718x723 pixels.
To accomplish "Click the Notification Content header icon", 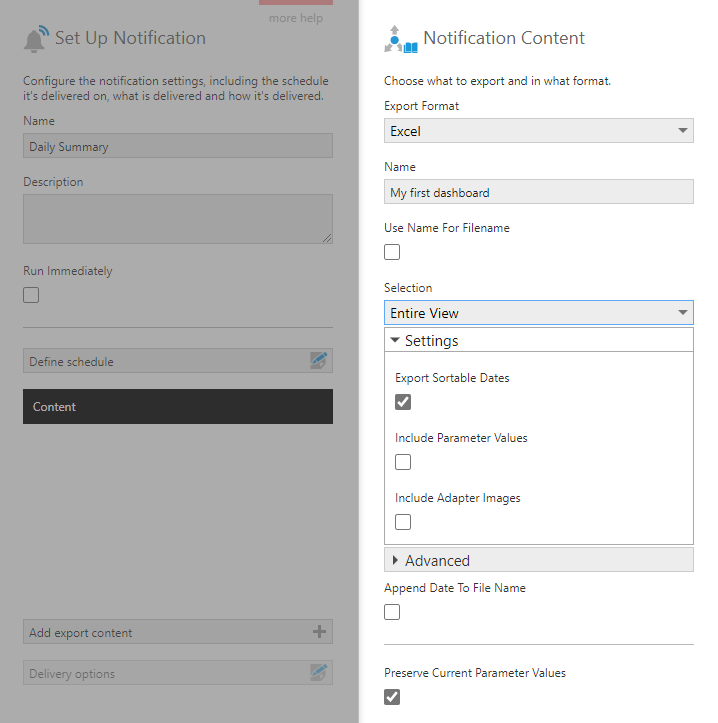I will 401,39.
